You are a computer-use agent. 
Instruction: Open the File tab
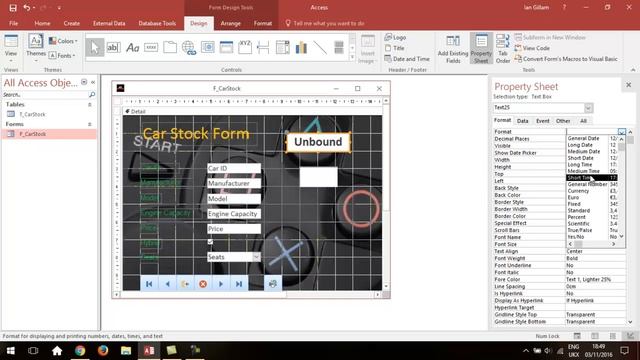click(13, 23)
